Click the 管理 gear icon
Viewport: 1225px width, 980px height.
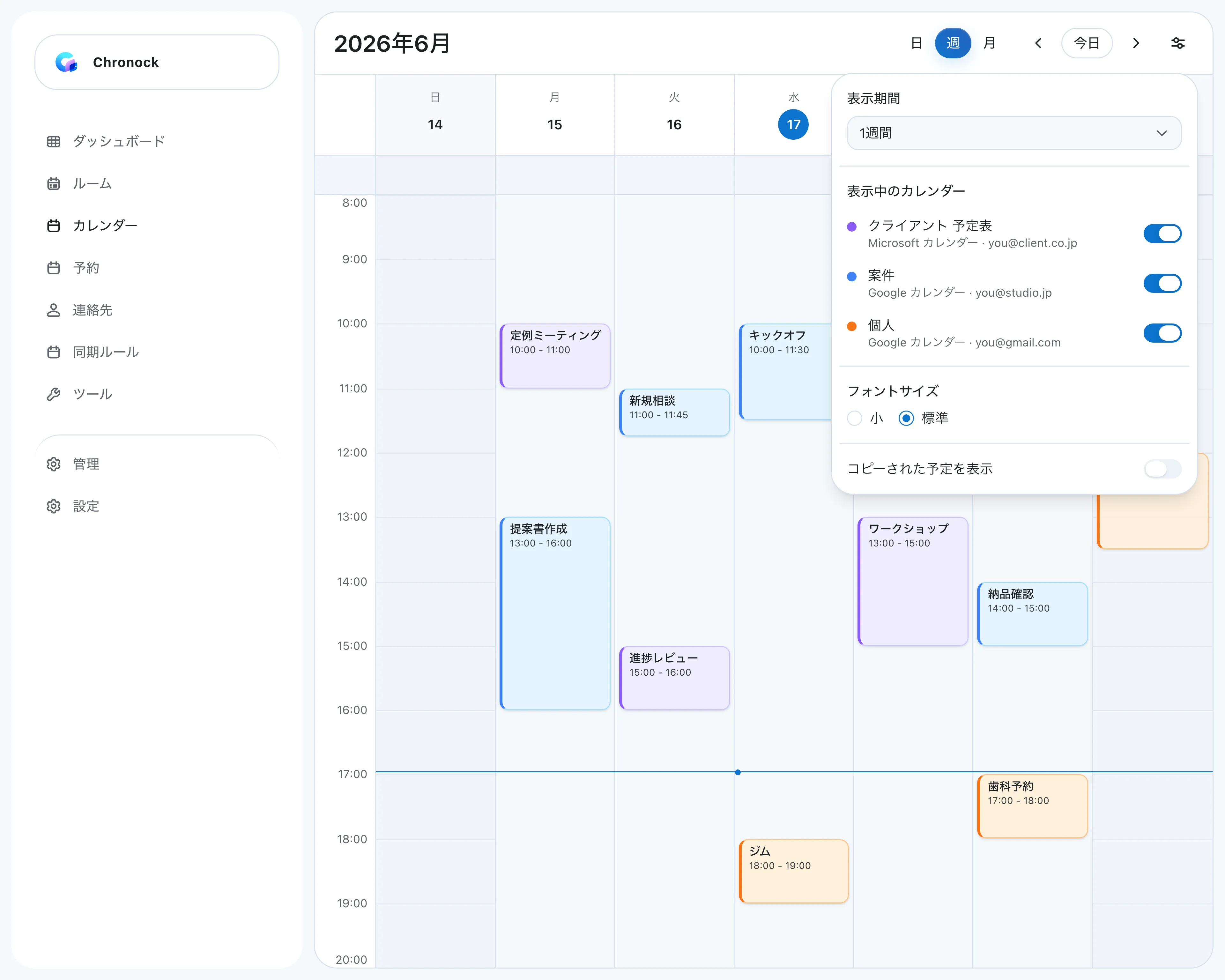pos(53,464)
